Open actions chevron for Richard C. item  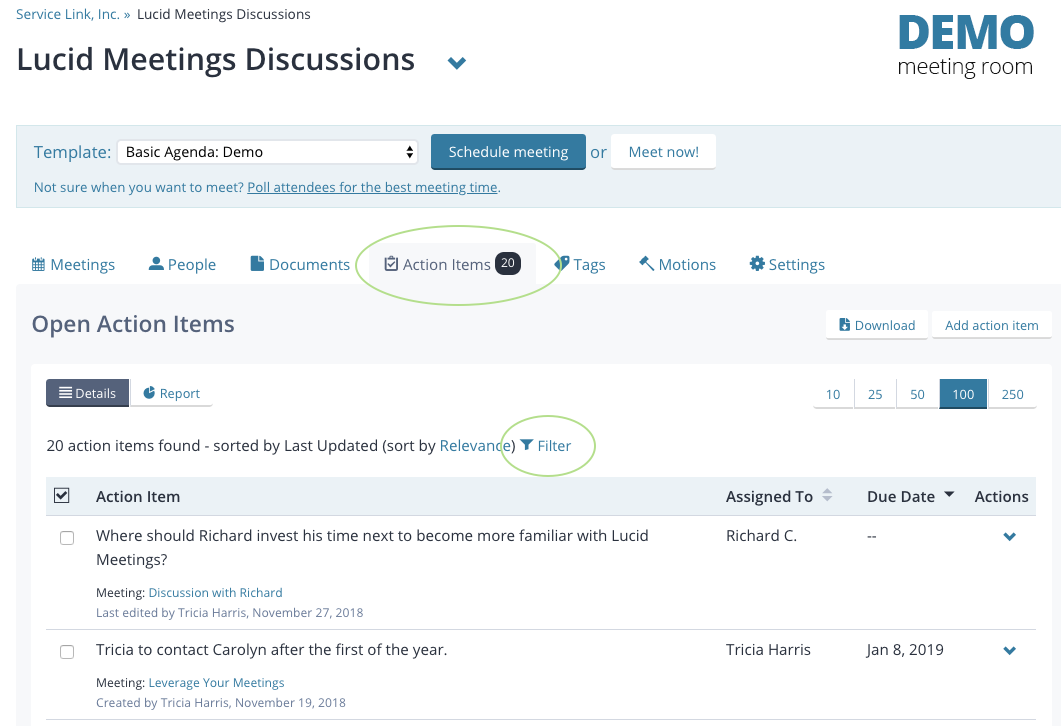pyautogui.click(x=1010, y=537)
